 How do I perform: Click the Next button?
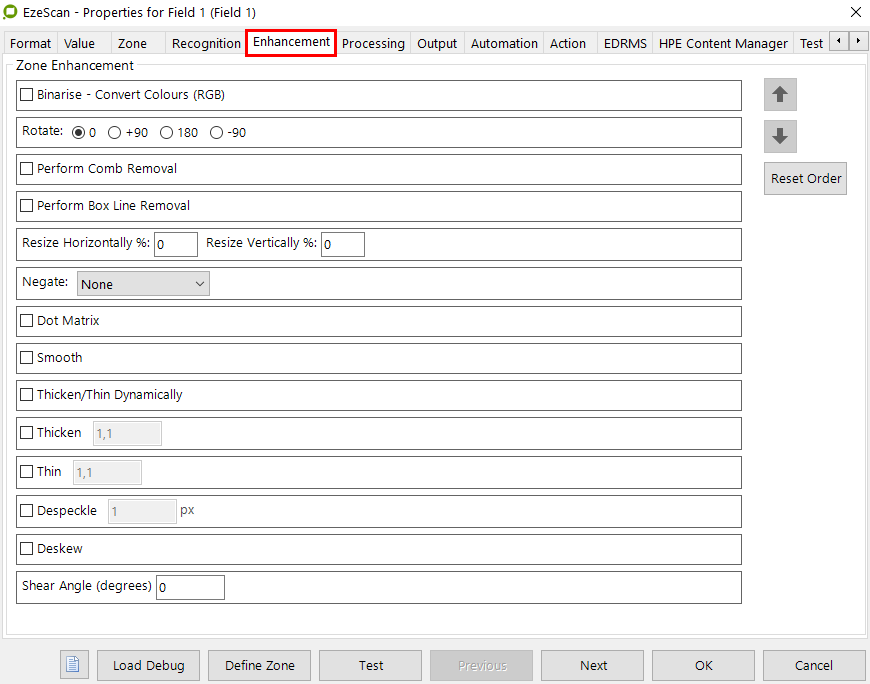coord(593,665)
